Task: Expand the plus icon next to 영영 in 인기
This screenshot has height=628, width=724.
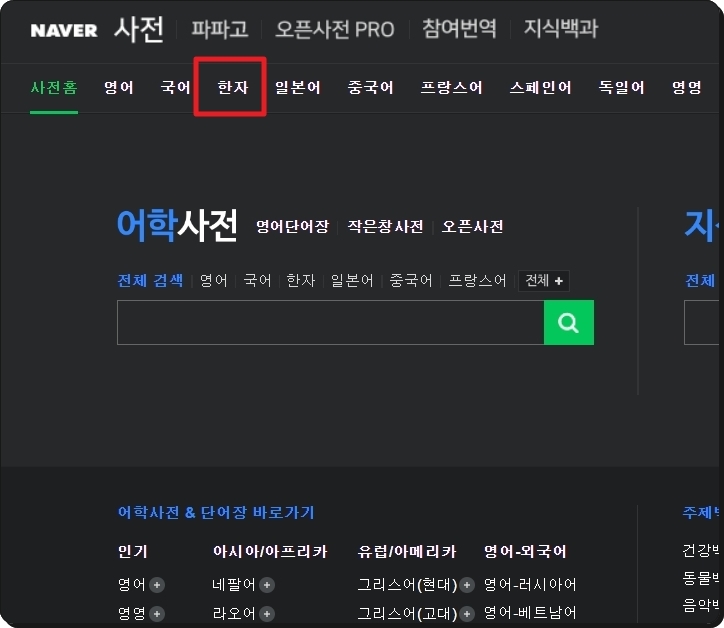Action: tap(157, 614)
